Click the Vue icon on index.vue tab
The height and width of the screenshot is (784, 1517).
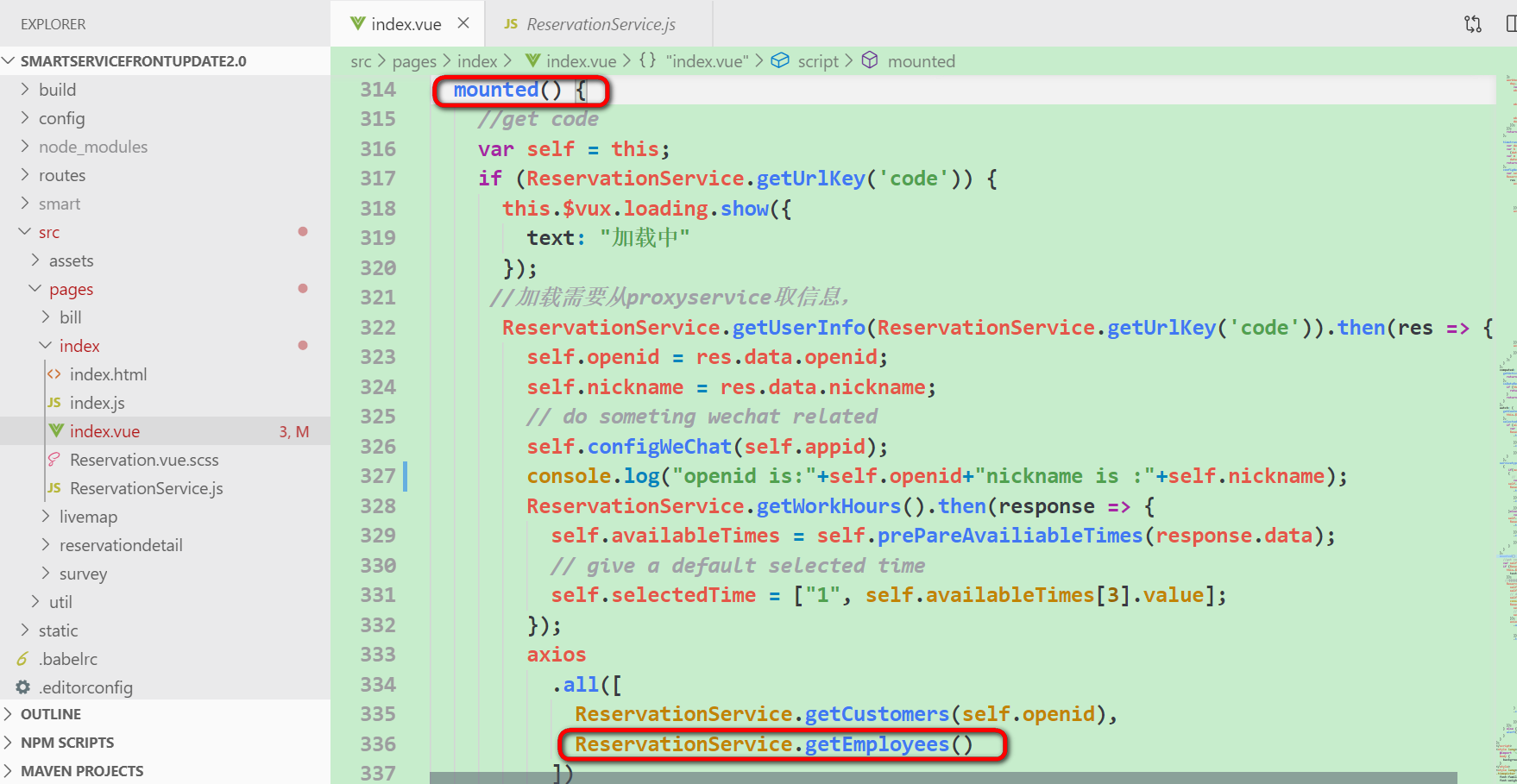(x=357, y=24)
